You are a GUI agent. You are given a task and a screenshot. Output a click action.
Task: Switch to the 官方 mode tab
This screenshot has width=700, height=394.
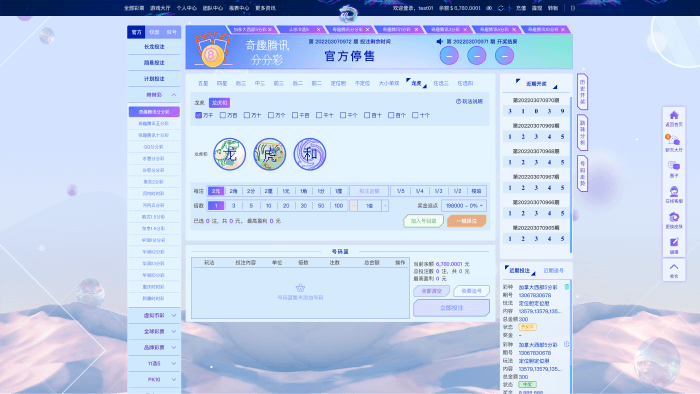[136, 32]
